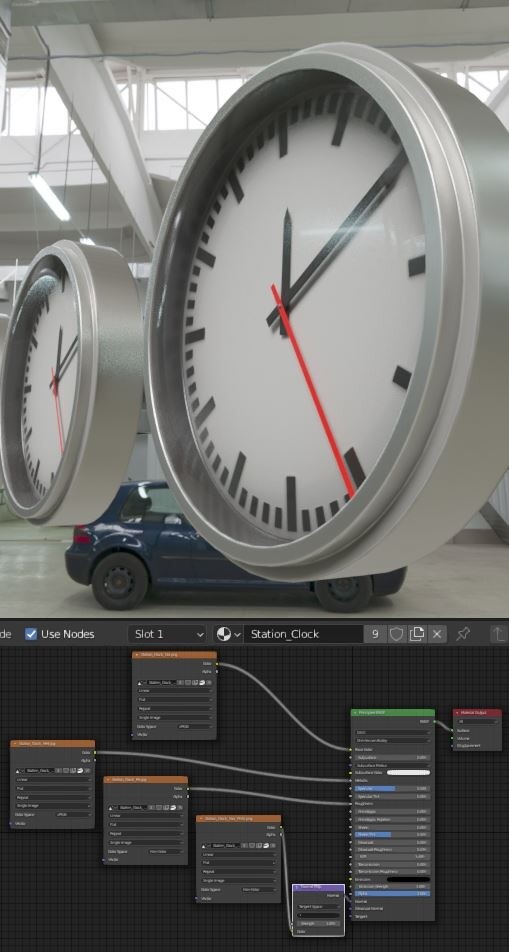509x952 pixels.
Task: Collapse the Normal Map node
Action: point(296,887)
